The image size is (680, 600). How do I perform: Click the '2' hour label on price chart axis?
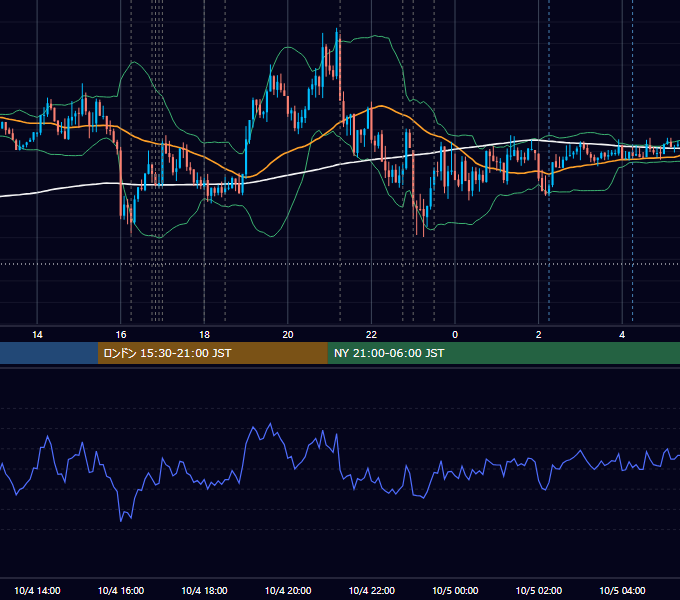pyautogui.click(x=539, y=335)
